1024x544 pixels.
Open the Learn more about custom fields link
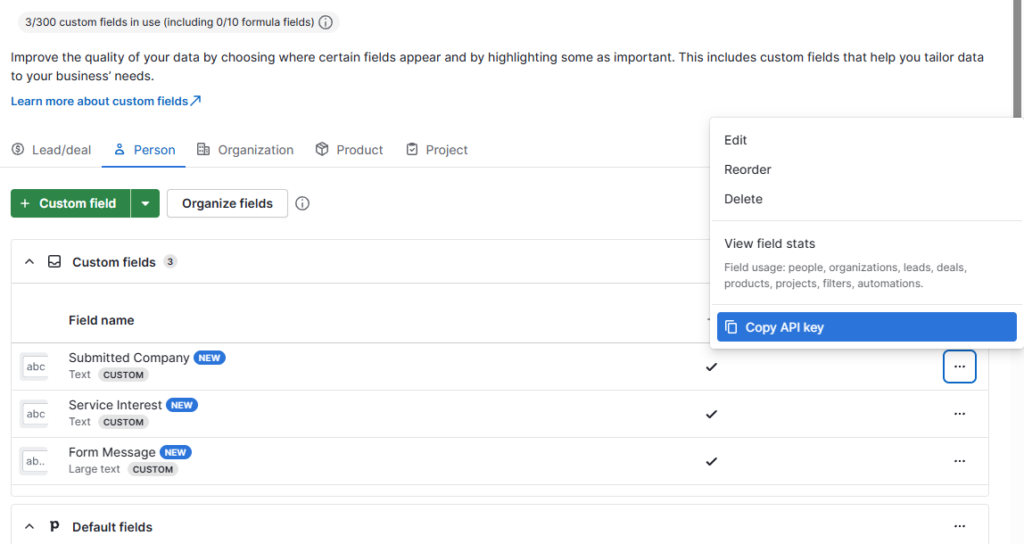click(x=106, y=101)
